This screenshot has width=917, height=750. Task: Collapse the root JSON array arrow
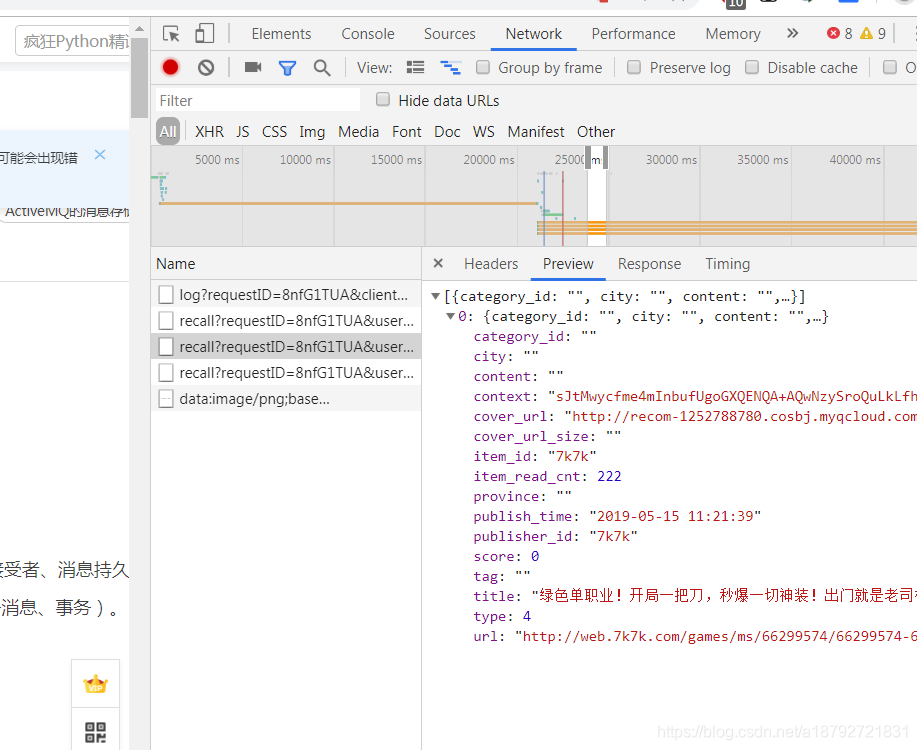pyautogui.click(x=435, y=296)
